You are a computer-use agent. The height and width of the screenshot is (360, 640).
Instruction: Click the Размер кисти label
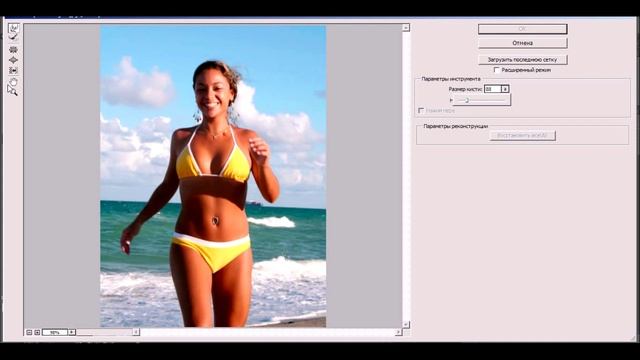point(465,89)
